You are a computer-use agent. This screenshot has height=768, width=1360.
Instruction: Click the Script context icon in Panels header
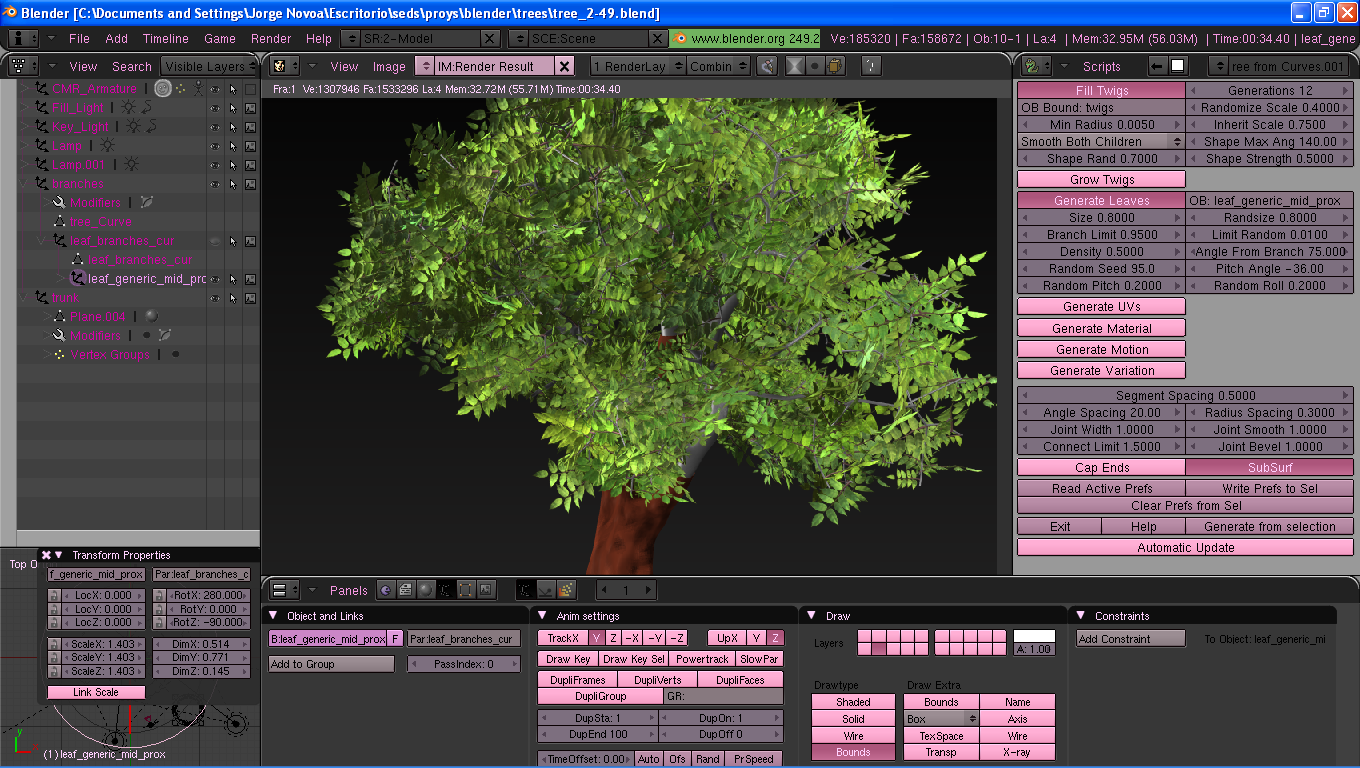click(x=406, y=590)
